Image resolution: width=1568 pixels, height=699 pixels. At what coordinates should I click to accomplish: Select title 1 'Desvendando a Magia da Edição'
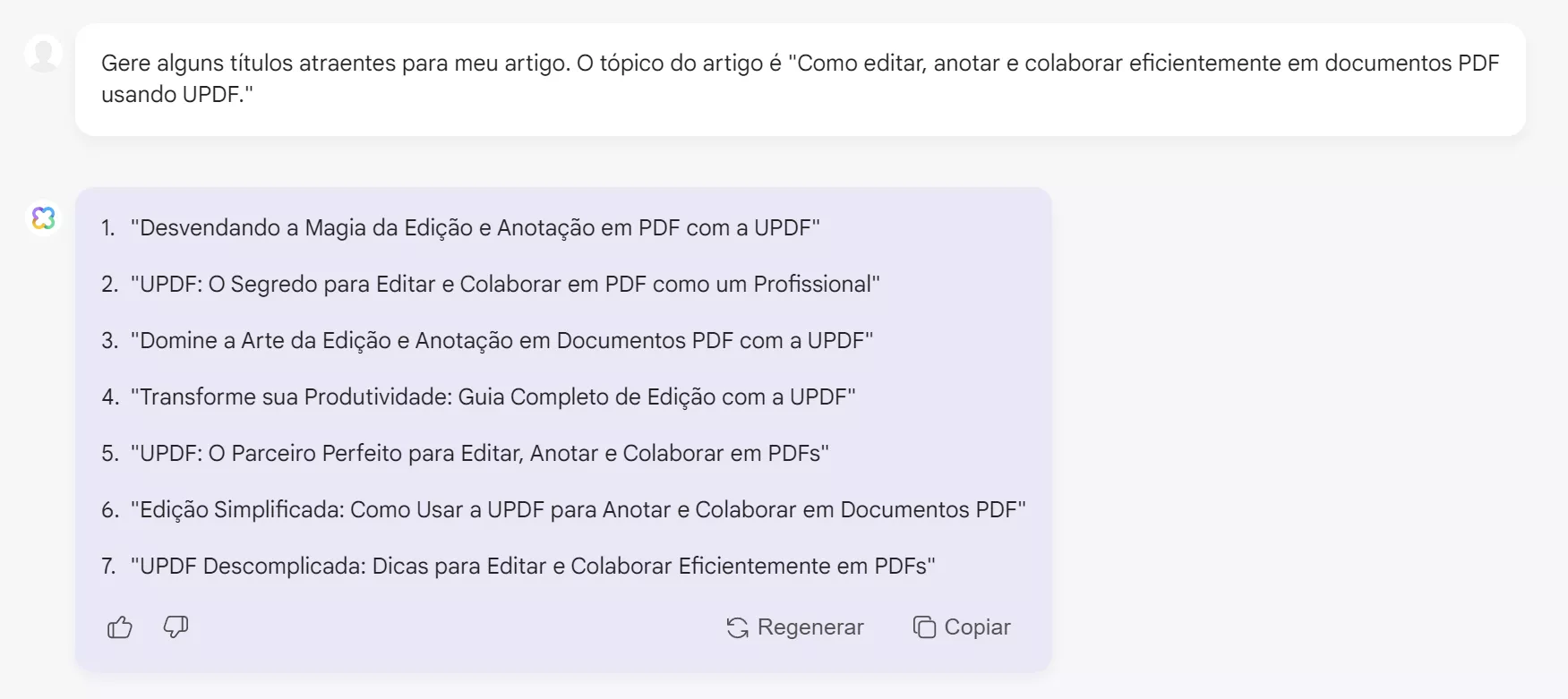point(476,227)
